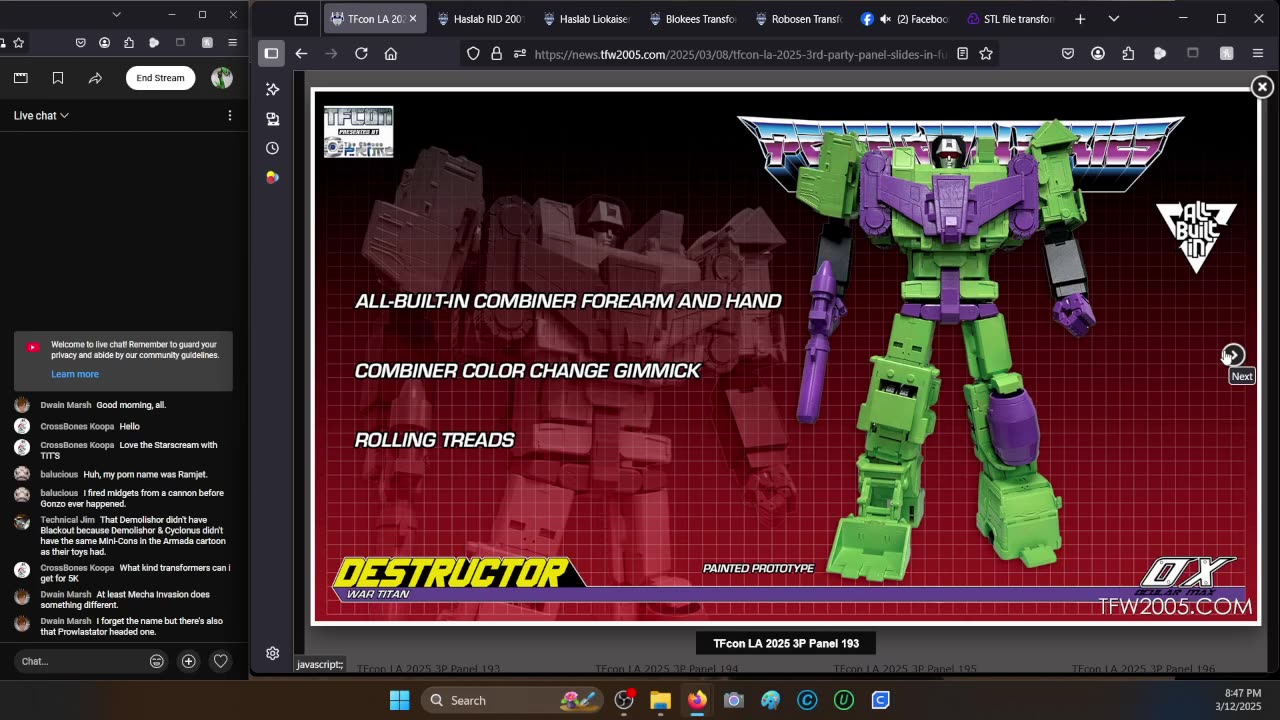Select balucious' Ramjet chat message

point(124,474)
